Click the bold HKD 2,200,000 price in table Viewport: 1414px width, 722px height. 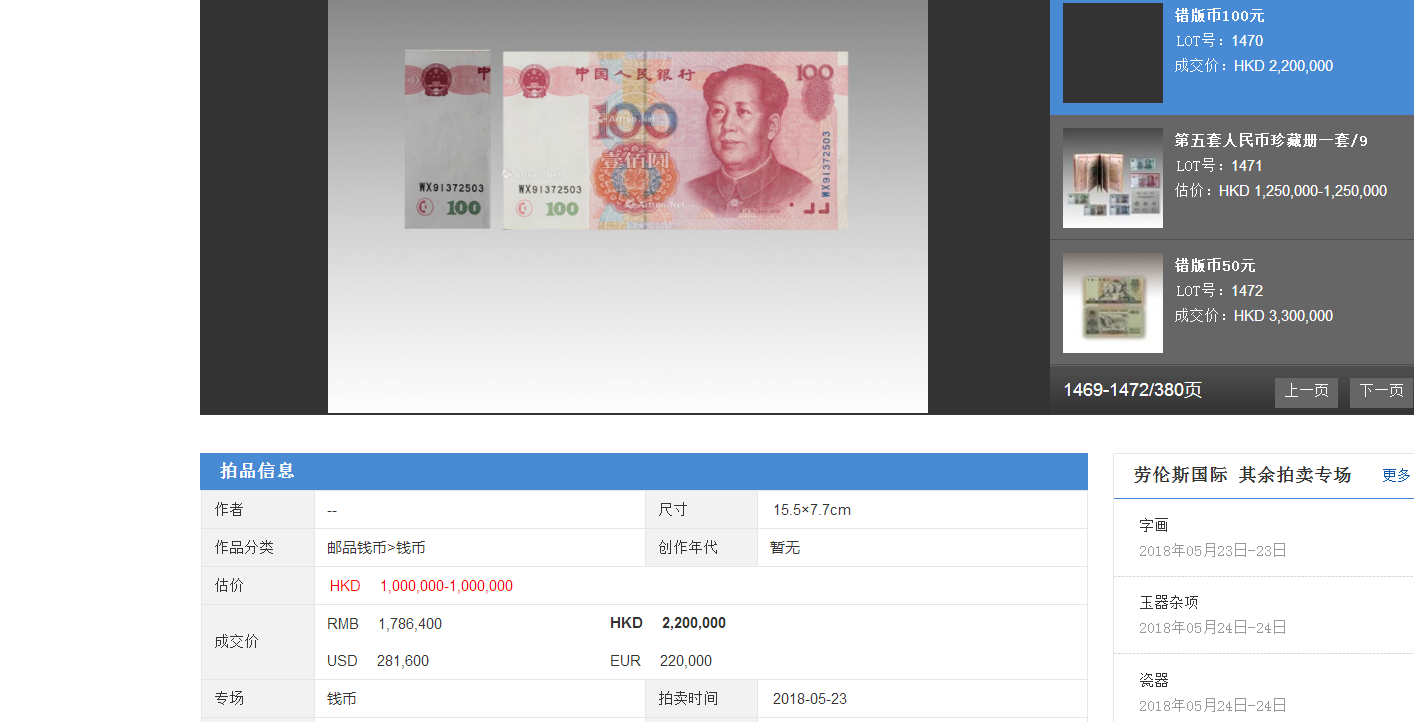[668, 623]
